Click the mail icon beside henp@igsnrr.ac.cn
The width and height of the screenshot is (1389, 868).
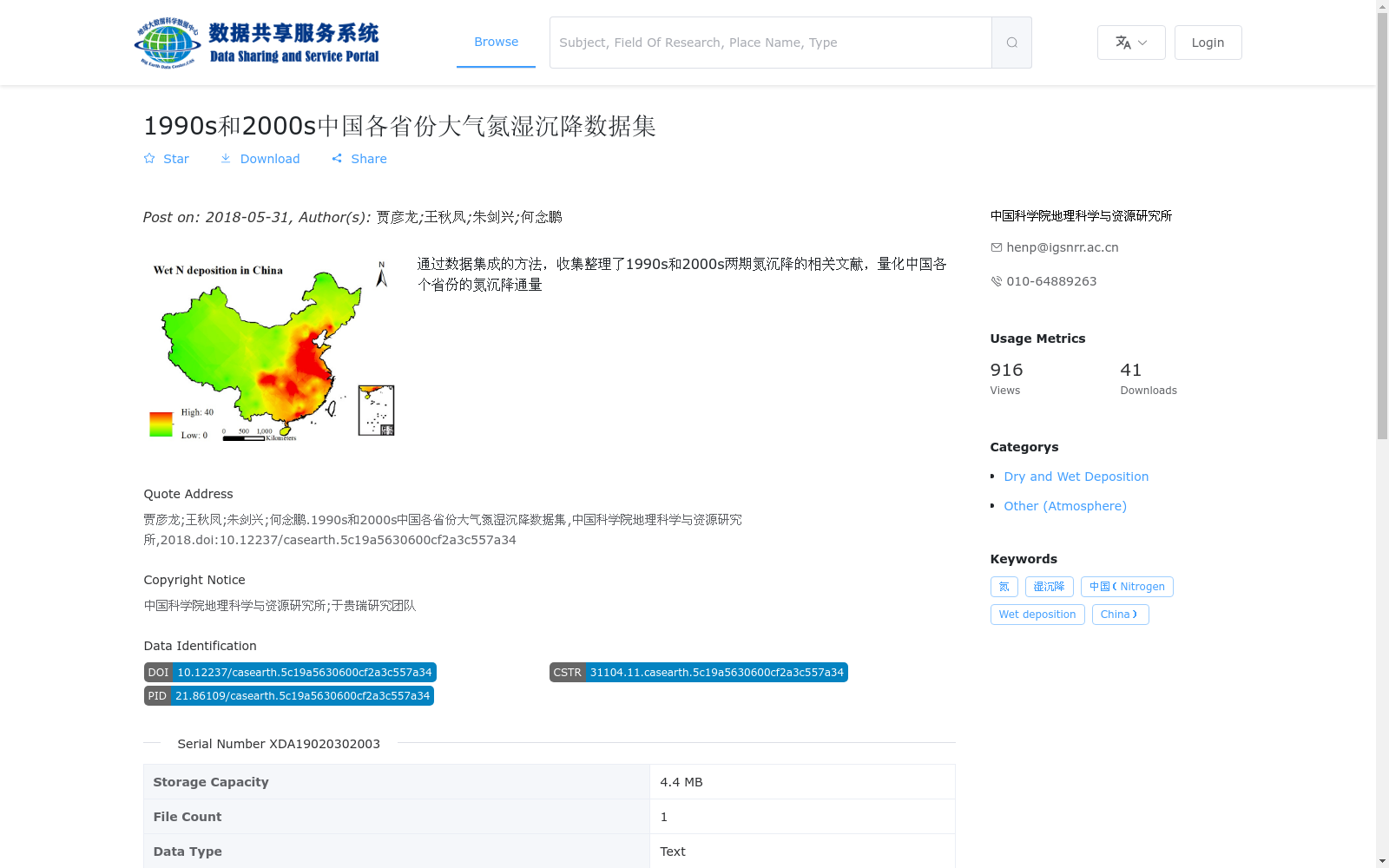click(997, 247)
